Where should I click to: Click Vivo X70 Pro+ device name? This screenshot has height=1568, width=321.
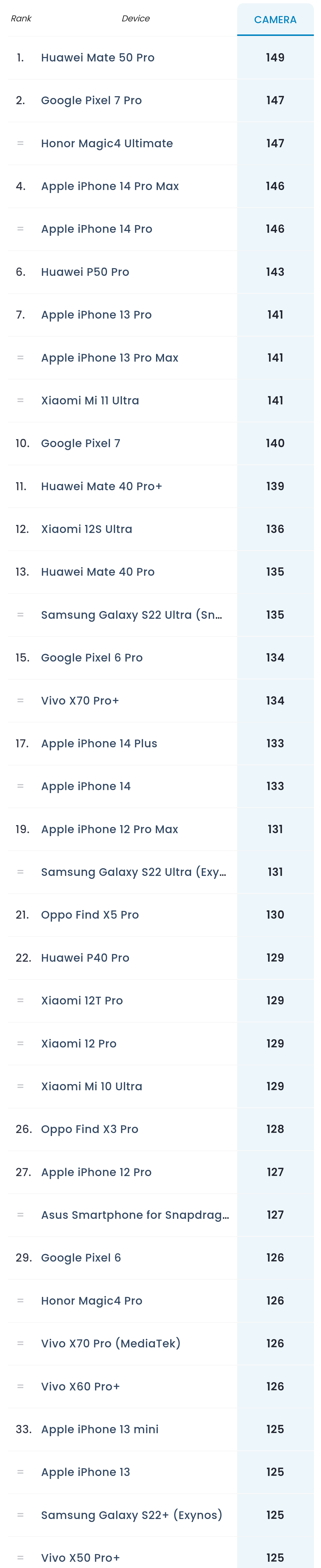click(x=80, y=701)
